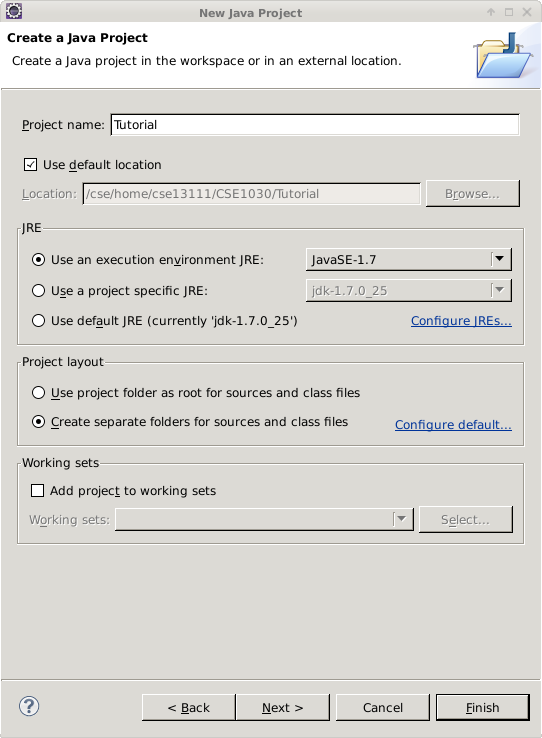
Task: Toggle the Use default location checkbox
Action: (31, 165)
